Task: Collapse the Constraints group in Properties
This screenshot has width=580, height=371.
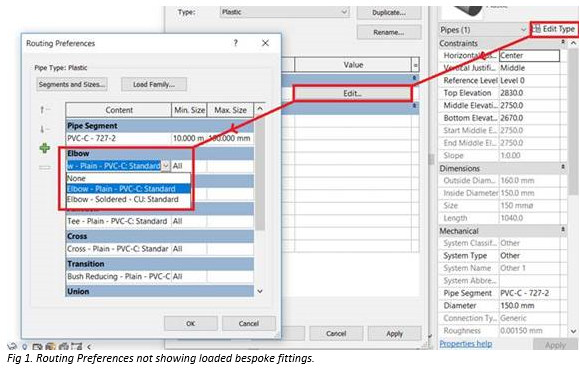Action: tap(563, 43)
